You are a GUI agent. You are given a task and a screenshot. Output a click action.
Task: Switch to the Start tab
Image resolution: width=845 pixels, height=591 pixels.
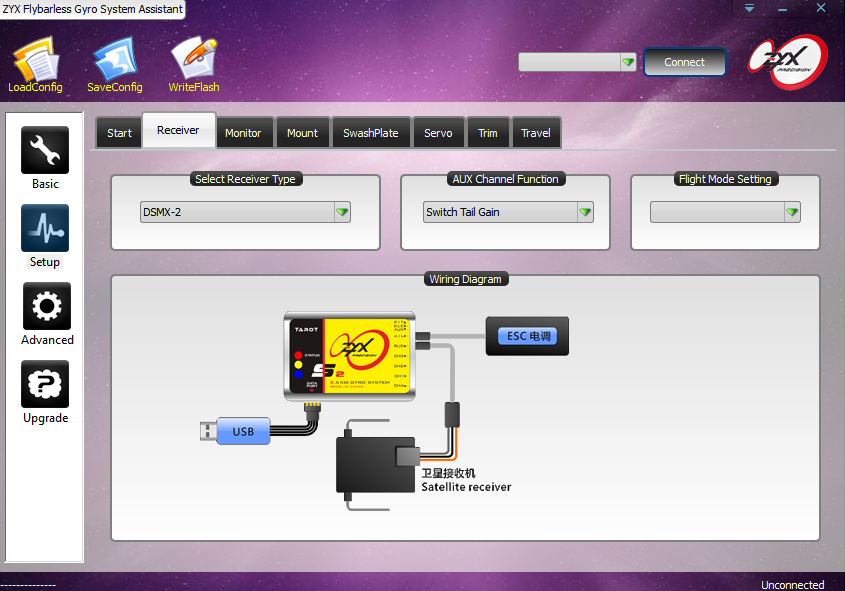coord(119,133)
